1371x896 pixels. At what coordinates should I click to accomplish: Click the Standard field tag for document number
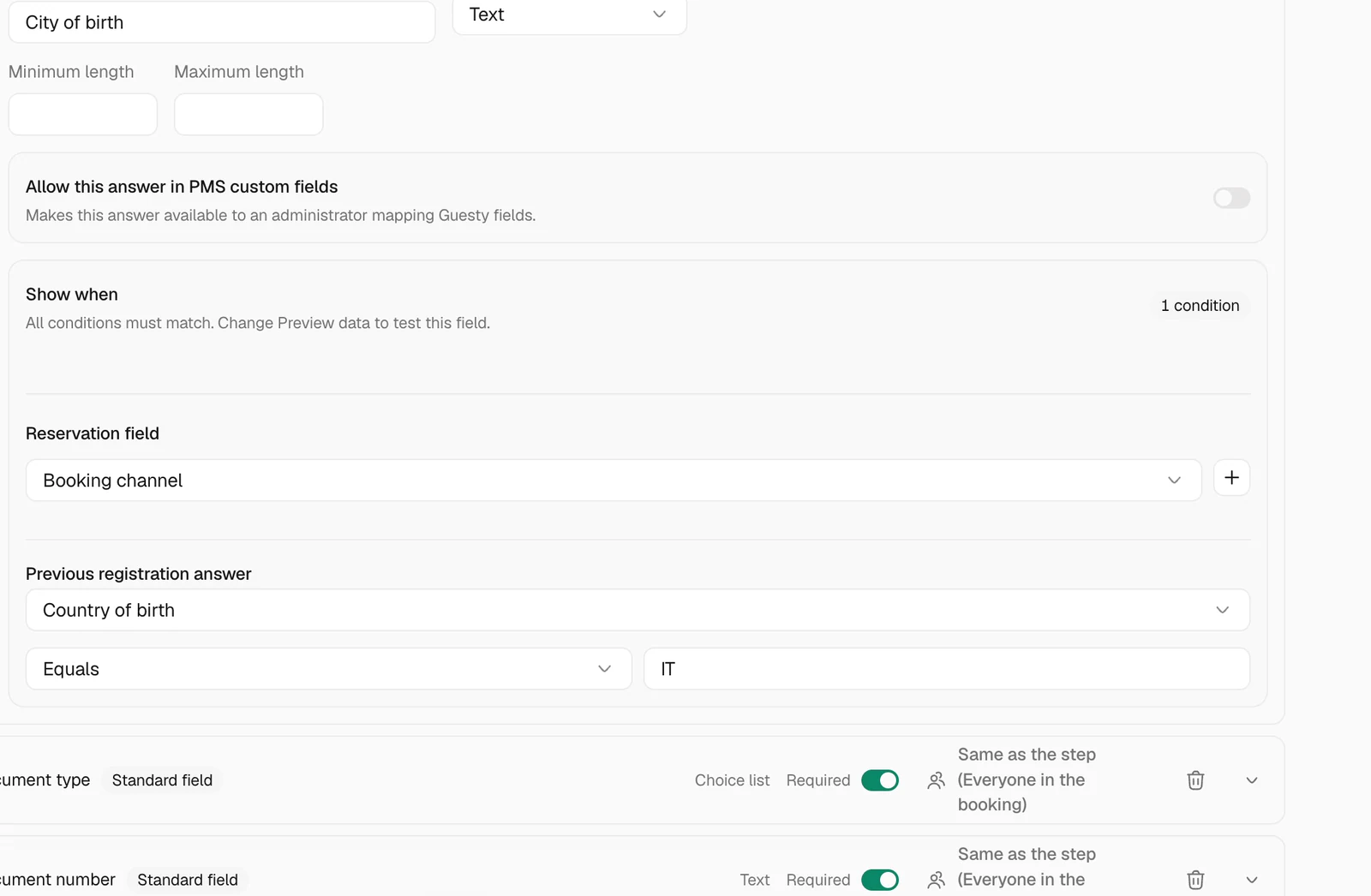tap(188, 880)
